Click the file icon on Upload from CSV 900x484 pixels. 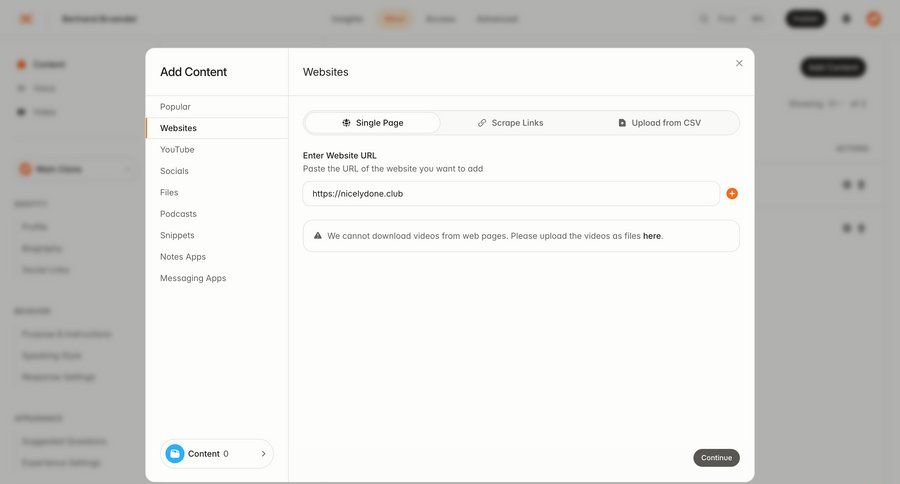pyautogui.click(x=622, y=123)
